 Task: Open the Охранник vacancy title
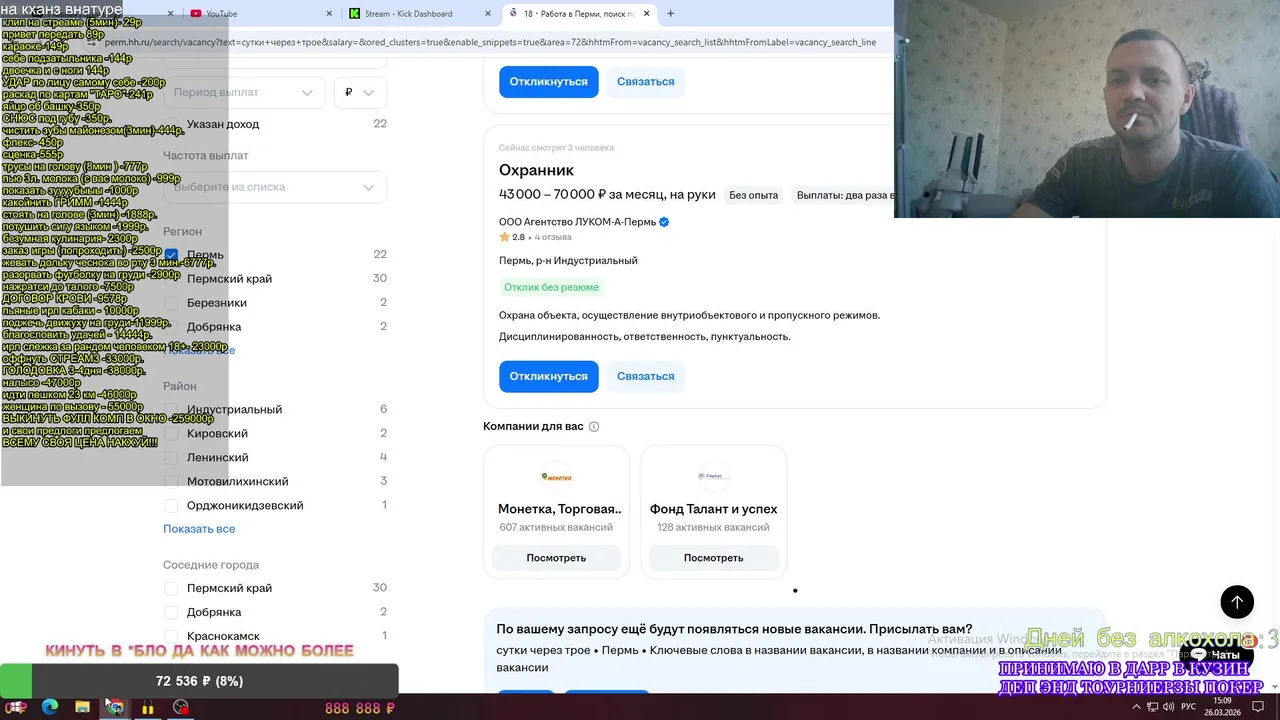coord(536,170)
